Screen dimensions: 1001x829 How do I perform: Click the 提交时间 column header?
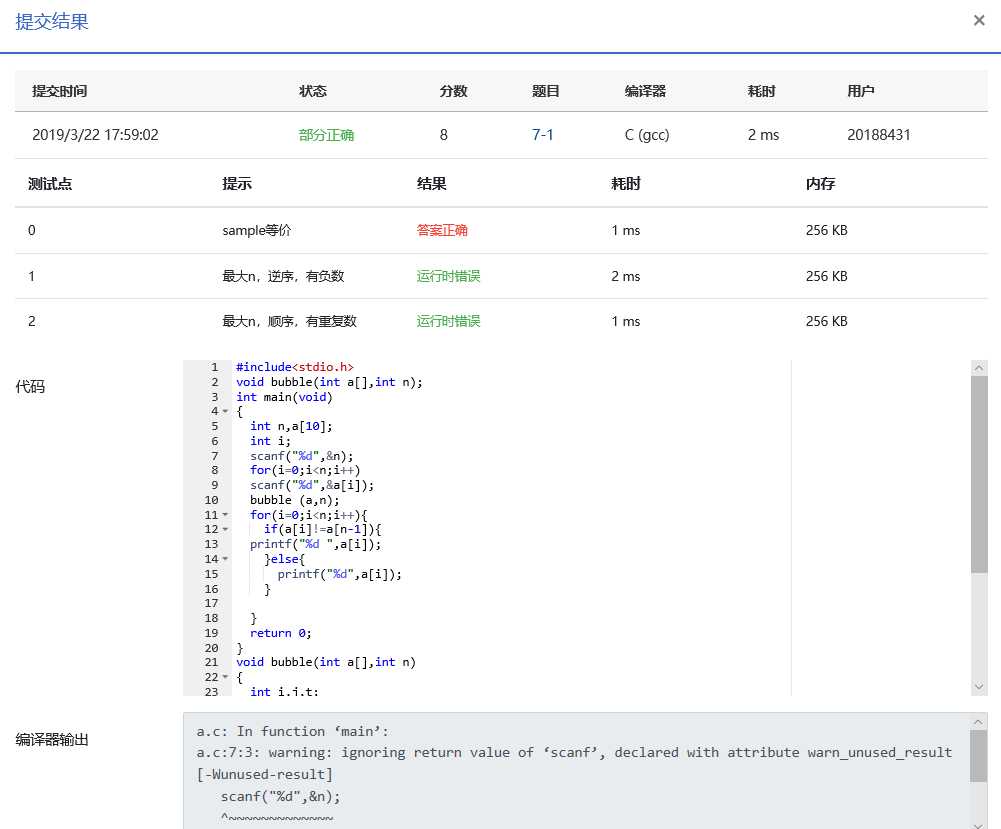coord(59,91)
